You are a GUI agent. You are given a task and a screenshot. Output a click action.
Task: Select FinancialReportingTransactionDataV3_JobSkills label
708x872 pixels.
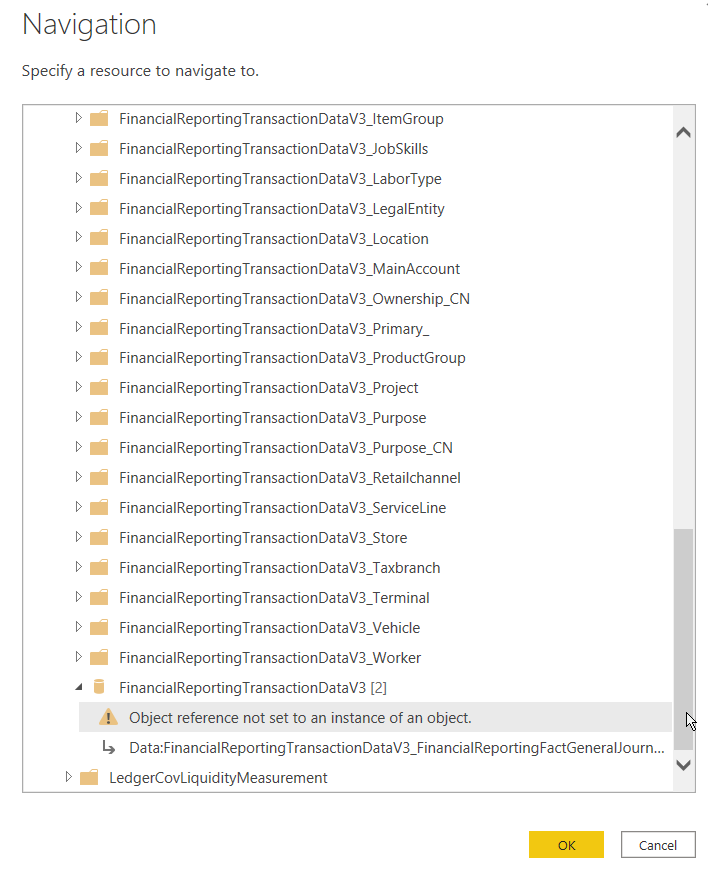pyautogui.click(x=274, y=149)
